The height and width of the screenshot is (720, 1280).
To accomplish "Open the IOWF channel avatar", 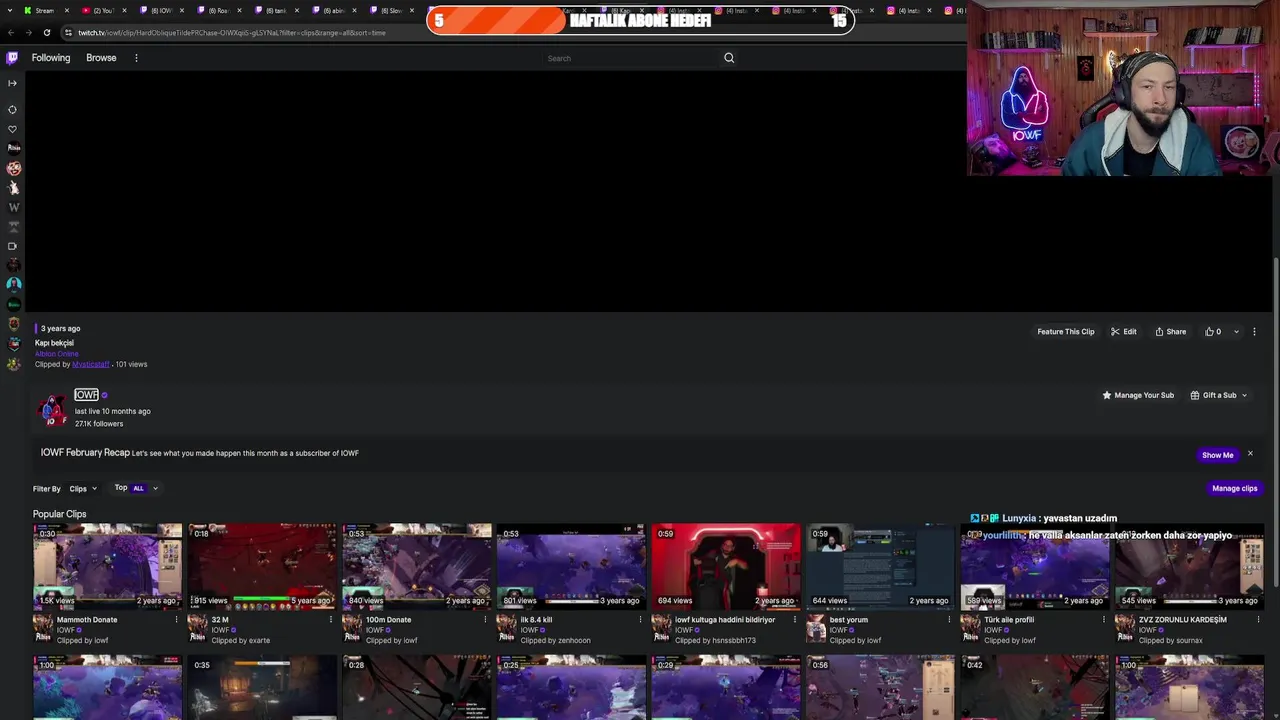I will pos(52,409).
